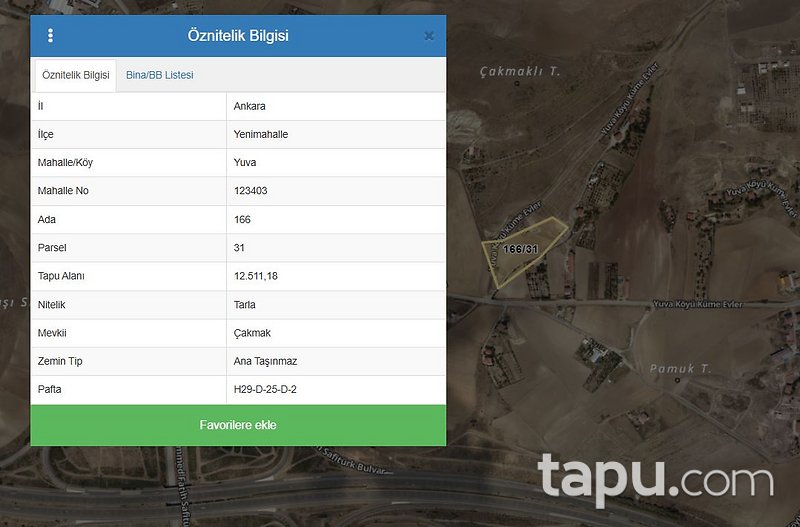Viewport: 800px width, 527px height.
Task: Click the Çakmak value in Mevkii row
Action: 251,332
